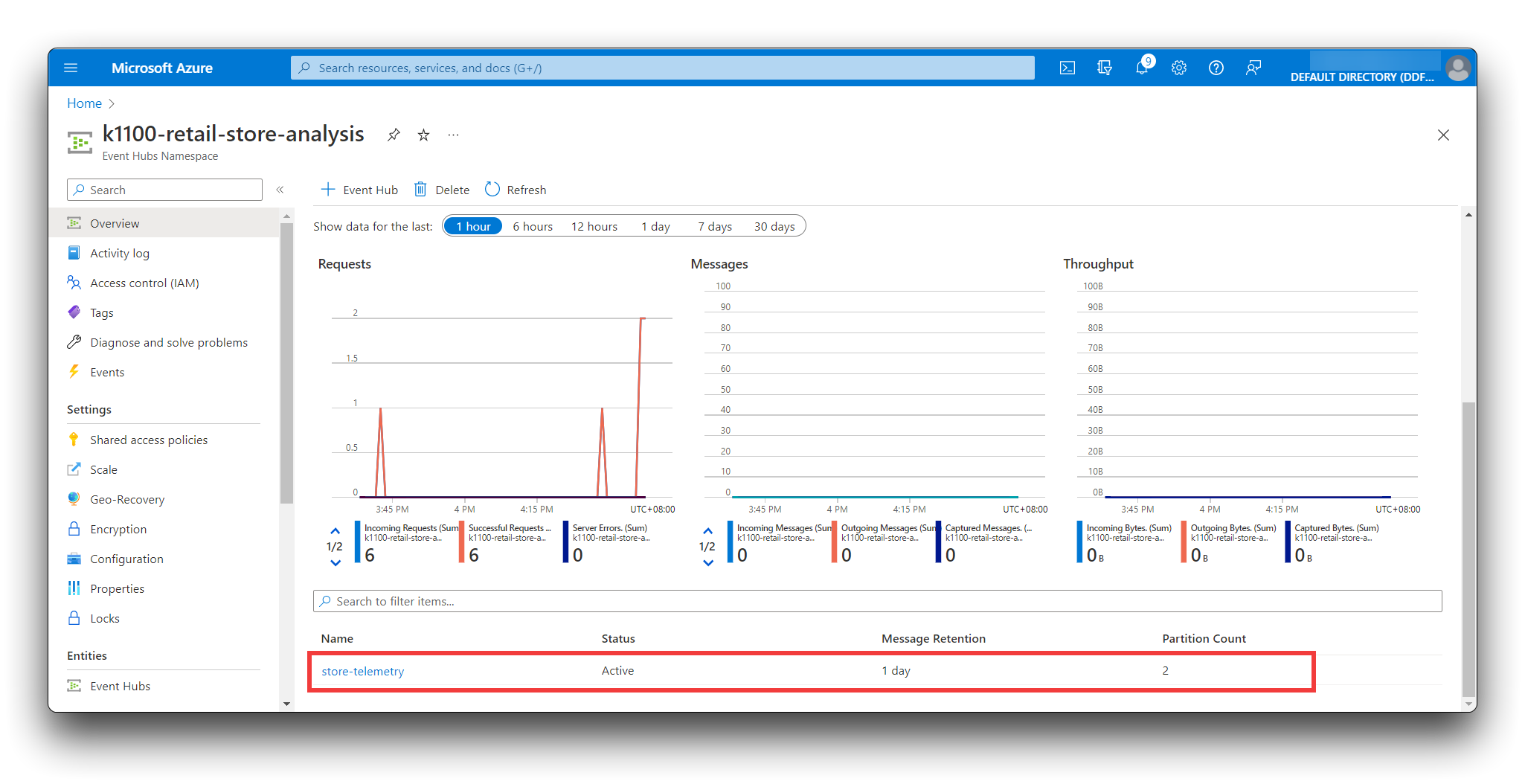Show previous Requests legend page

coord(335,531)
